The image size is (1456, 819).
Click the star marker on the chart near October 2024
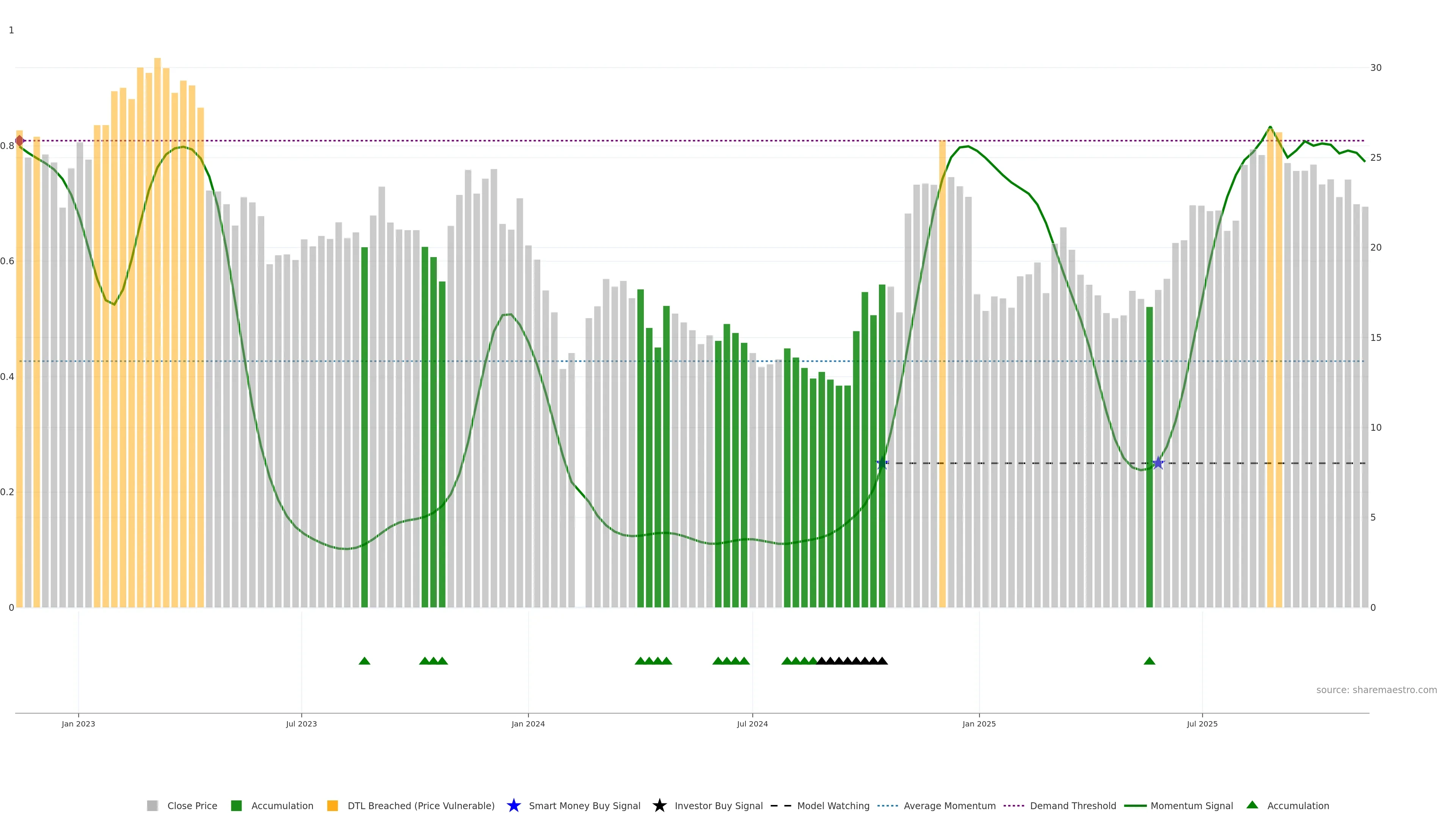click(x=882, y=463)
